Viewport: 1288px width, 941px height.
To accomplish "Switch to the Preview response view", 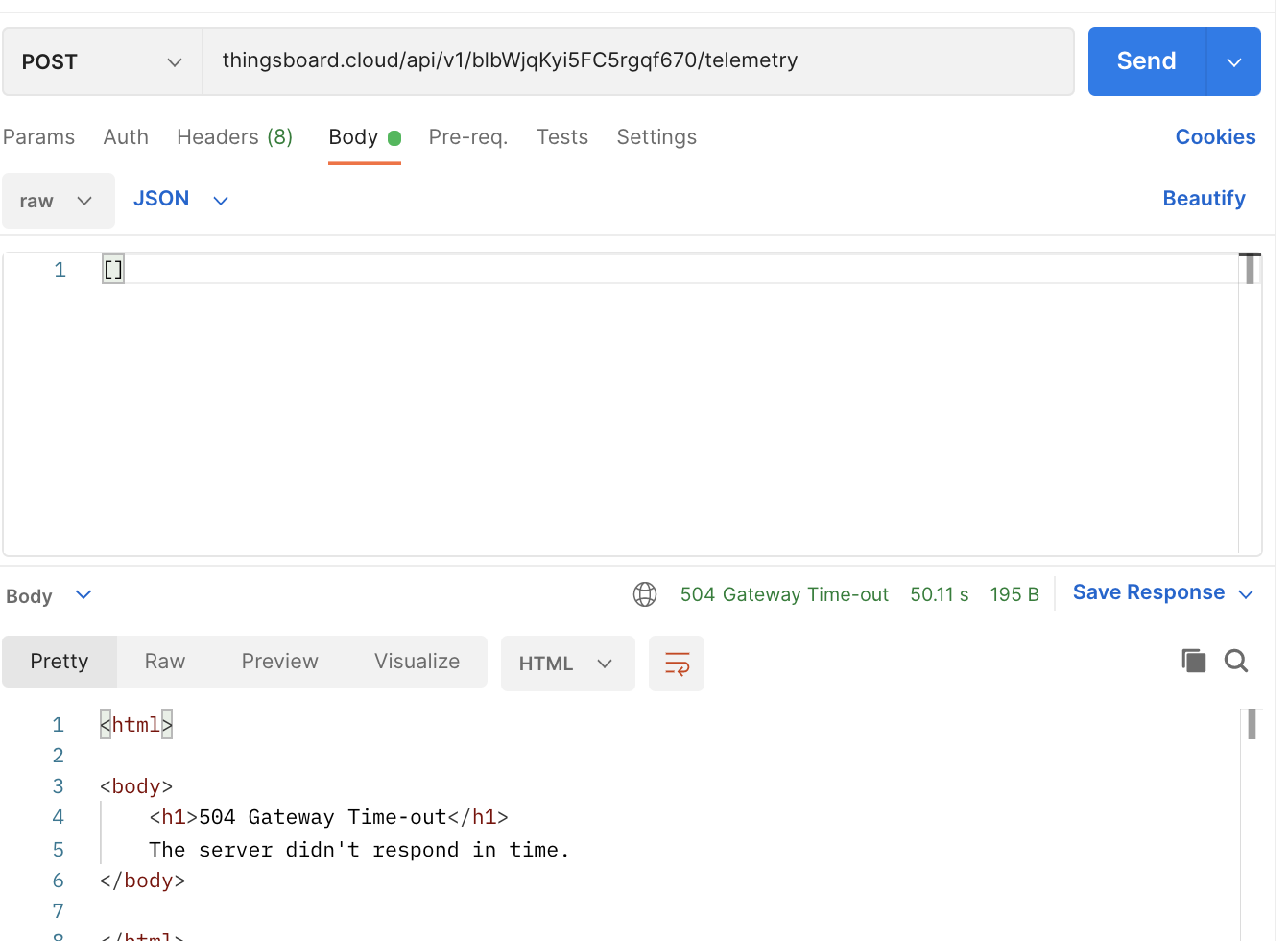I will 279,661.
